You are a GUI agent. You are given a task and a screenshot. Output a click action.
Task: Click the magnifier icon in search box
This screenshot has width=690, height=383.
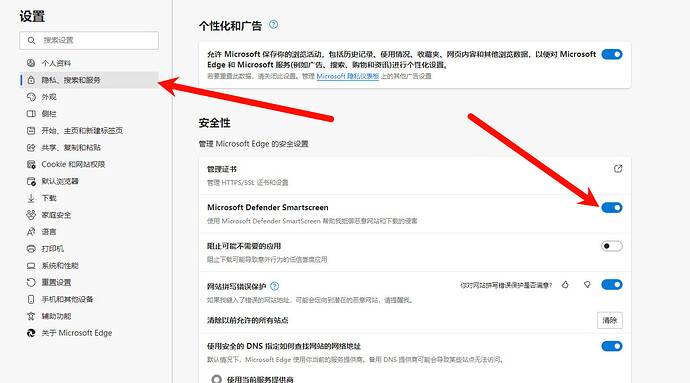click(31, 41)
